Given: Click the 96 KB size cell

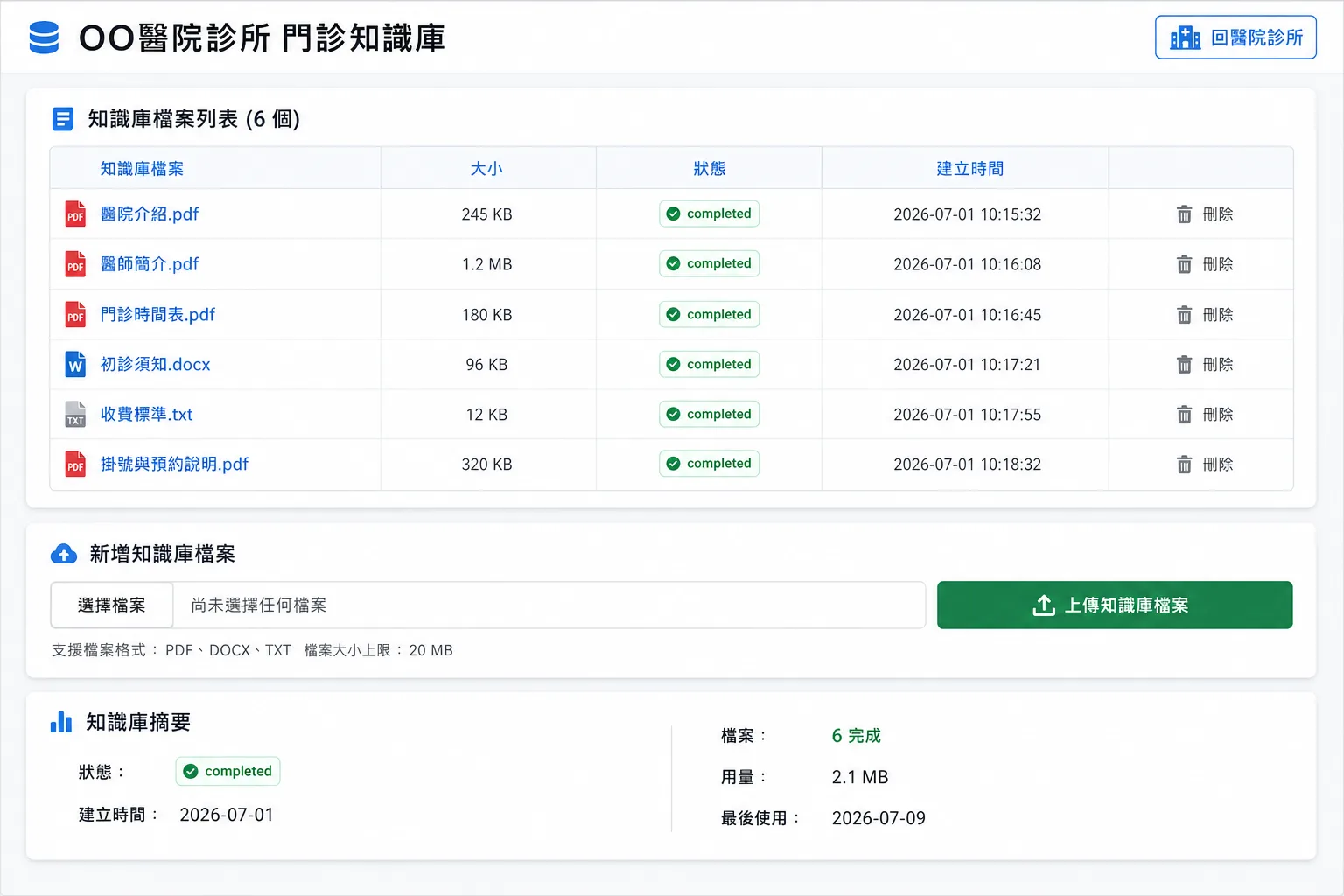Looking at the screenshot, I should pos(487,365).
